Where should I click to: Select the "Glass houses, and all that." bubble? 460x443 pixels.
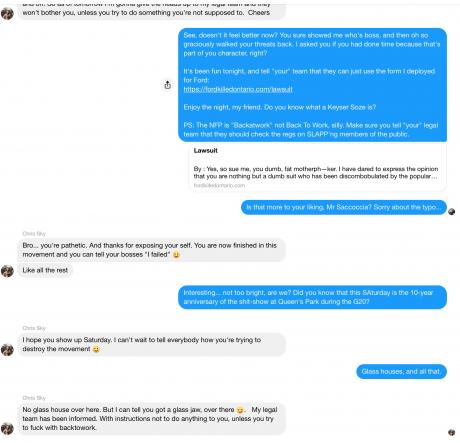pyautogui.click(x=401, y=372)
